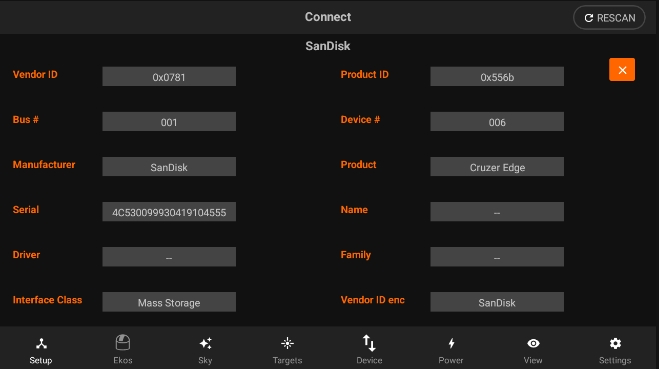Click the Serial label
Screen dimensions: 659x369
coord(26,209)
